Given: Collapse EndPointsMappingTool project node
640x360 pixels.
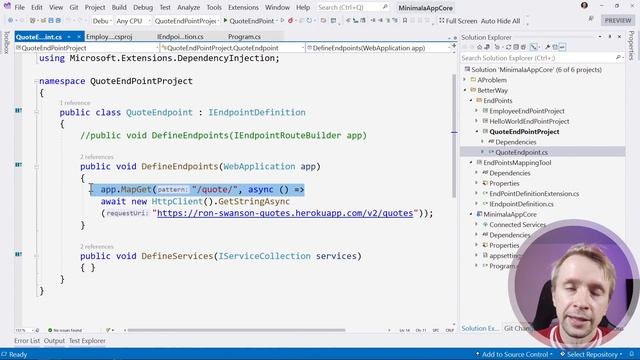Looking at the screenshot, I should pos(471,162).
